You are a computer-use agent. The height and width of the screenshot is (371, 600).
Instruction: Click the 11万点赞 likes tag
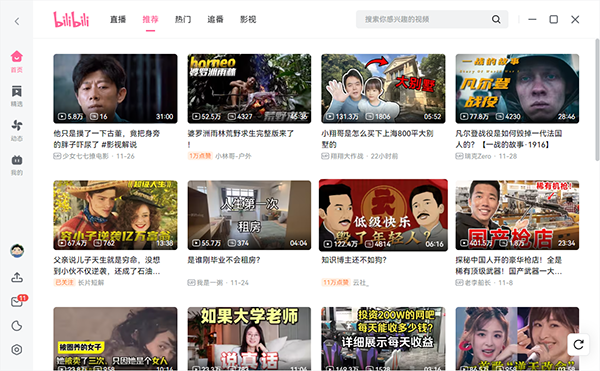tap(336, 283)
